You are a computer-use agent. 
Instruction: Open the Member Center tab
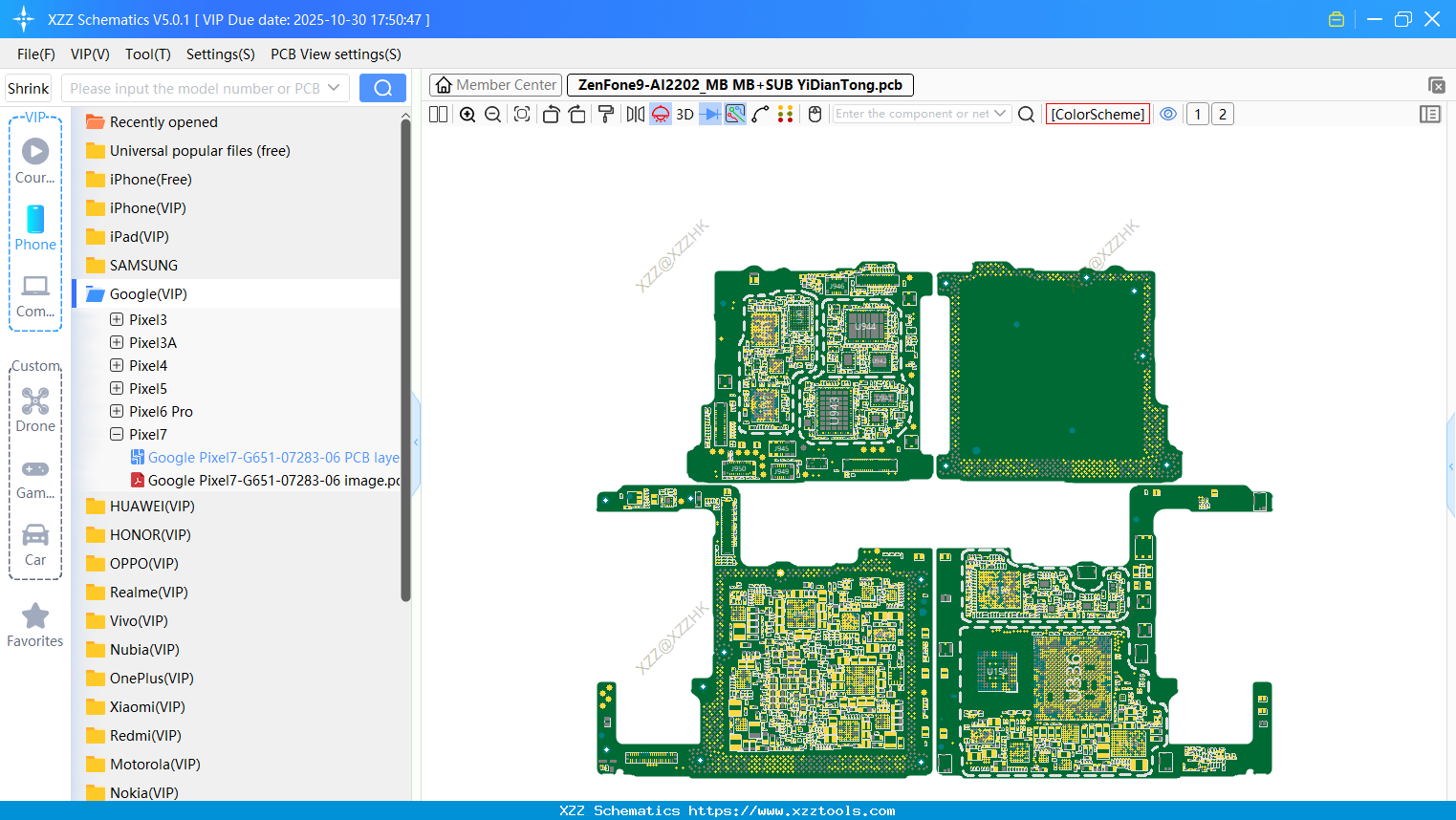495,85
